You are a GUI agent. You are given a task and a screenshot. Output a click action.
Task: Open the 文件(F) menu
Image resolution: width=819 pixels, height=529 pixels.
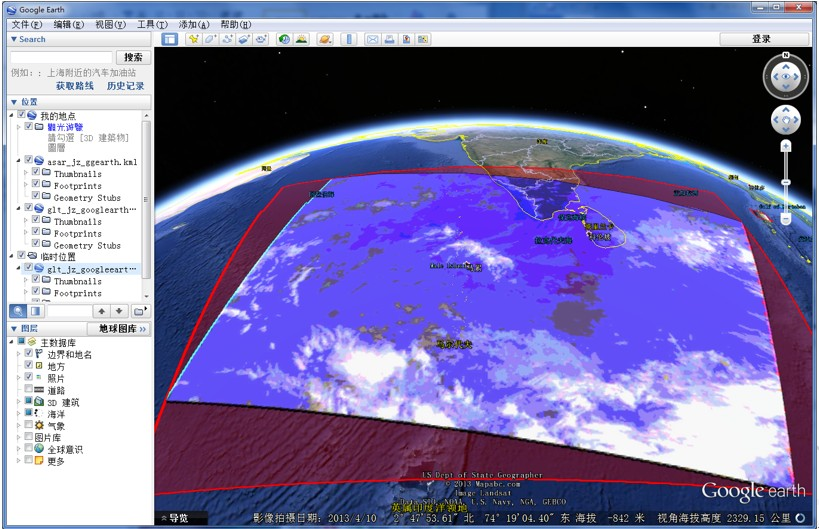pos(27,25)
